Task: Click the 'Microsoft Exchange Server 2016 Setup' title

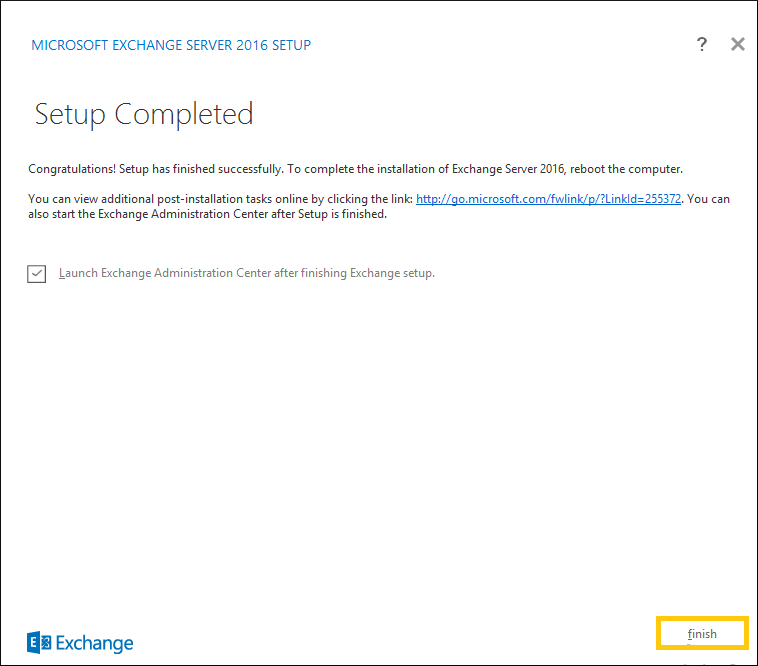Action: (171, 45)
